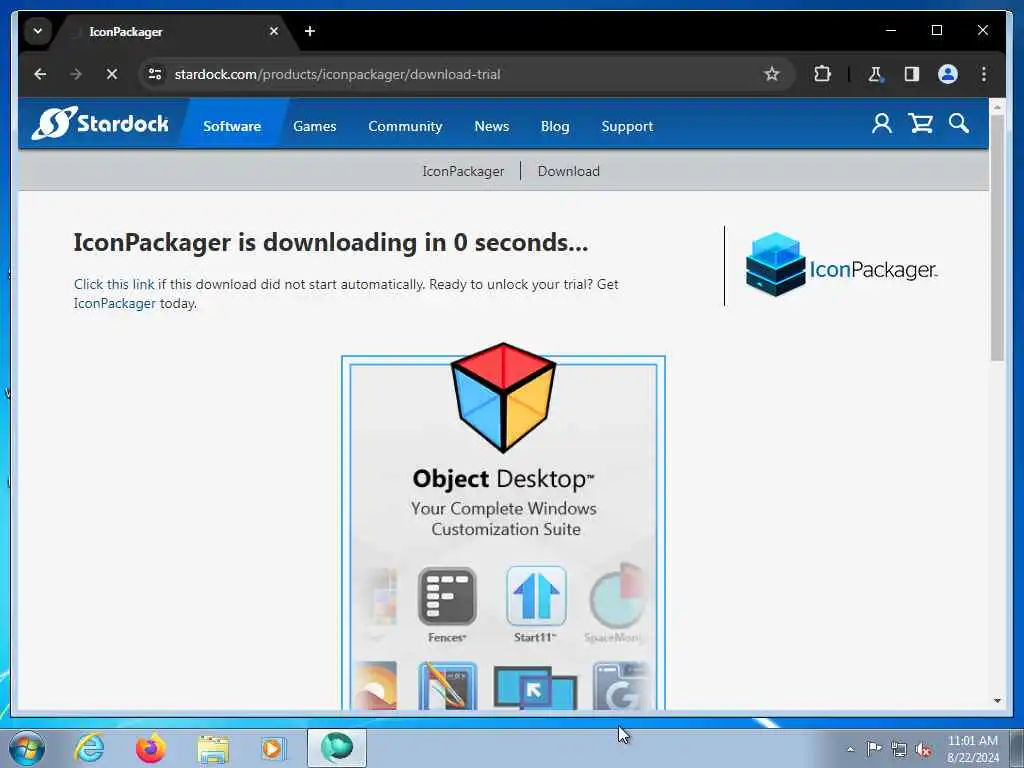The width and height of the screenshot is (1024, 768).
Task: Show hidden tray icons arrow
Action: pyautogui.click(x=850, y=749)
